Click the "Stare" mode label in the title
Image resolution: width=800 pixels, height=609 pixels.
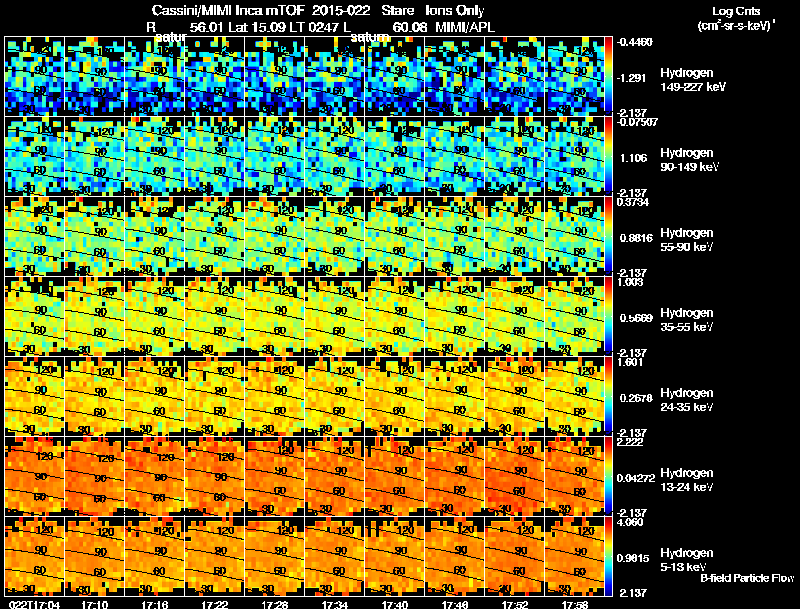[x=397, y=10]
